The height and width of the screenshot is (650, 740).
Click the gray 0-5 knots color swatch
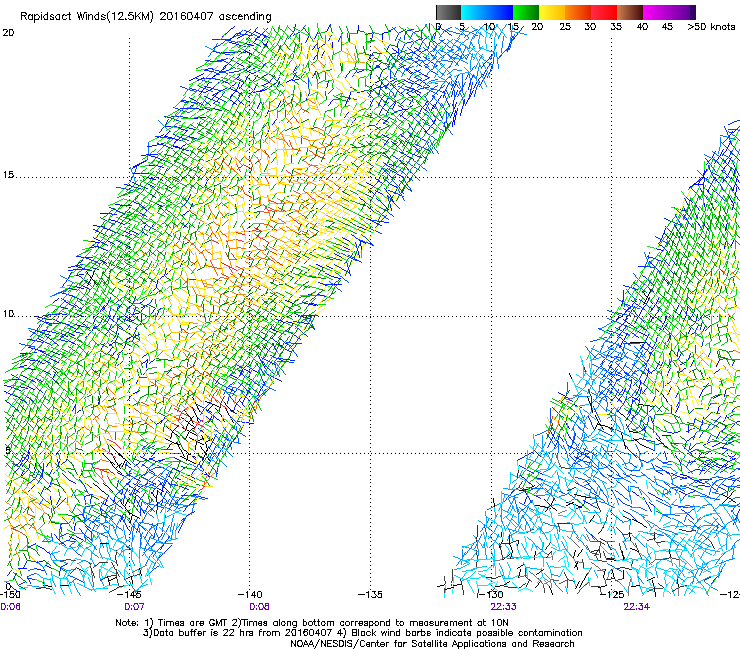click(x=448, y=12)
